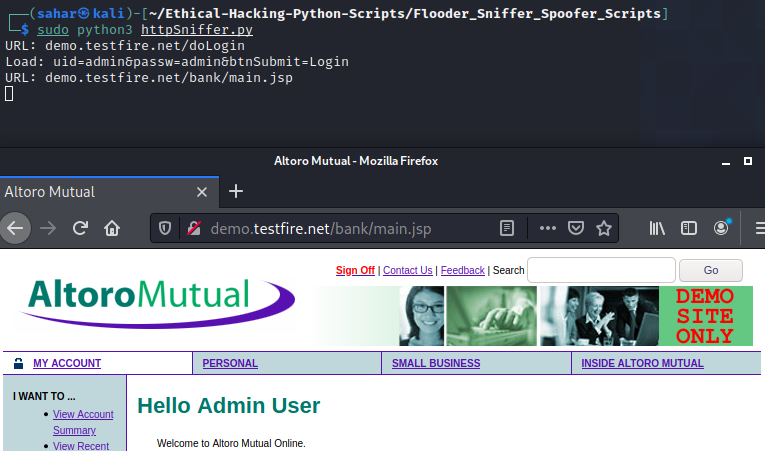Open the INSIDE ALTORO MUTUAL tab
The height and width of the screenshot is (451, 765).
[642, 363]
